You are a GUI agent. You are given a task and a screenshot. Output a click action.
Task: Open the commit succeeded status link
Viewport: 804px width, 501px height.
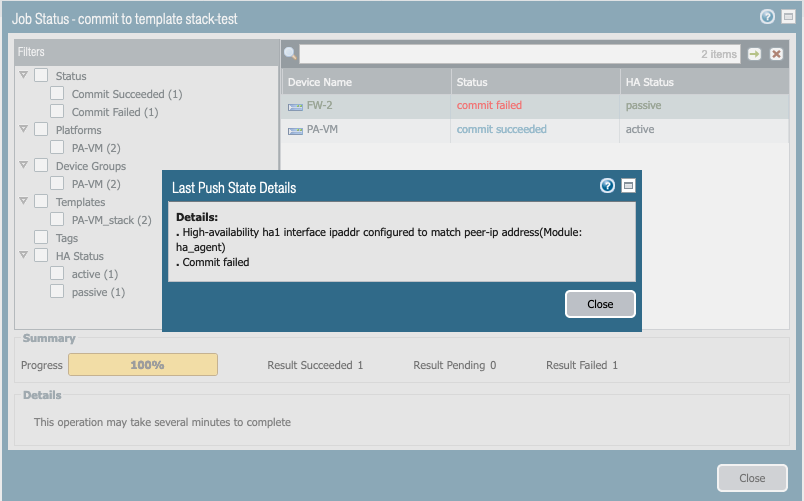tap(501, 129)
